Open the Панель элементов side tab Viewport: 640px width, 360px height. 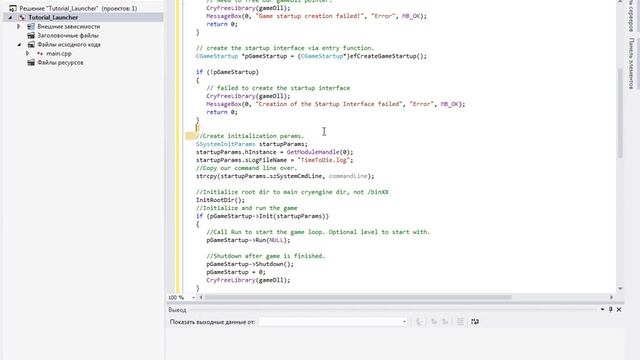pyautogui.click(x=631, y=64)
